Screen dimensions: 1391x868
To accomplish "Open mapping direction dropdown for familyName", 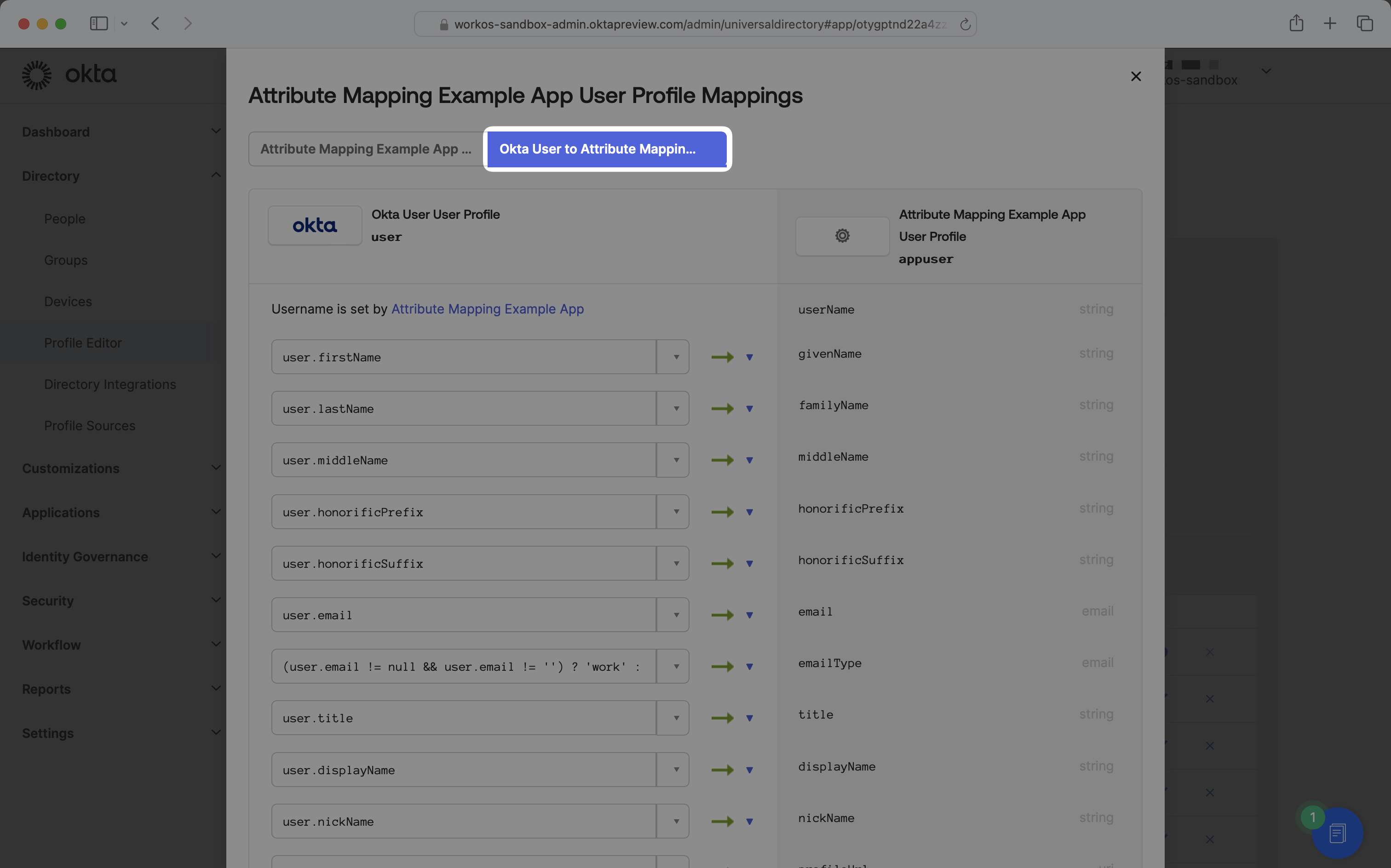I will (749, 409).
